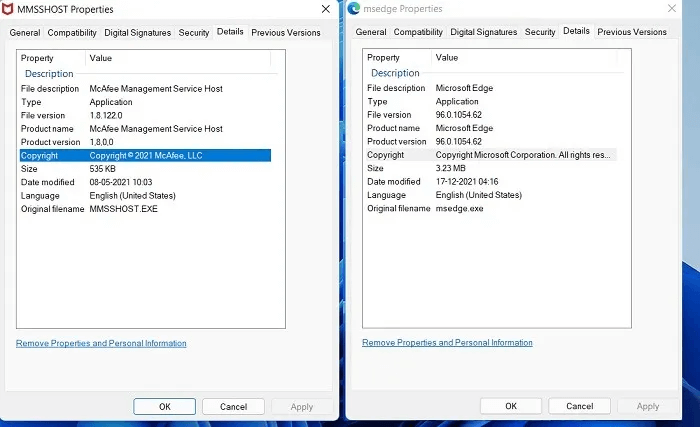Screen dimensions: 700x427
Task: Cancel the msedge Properties dialog
Action: (x=579, y=406)
